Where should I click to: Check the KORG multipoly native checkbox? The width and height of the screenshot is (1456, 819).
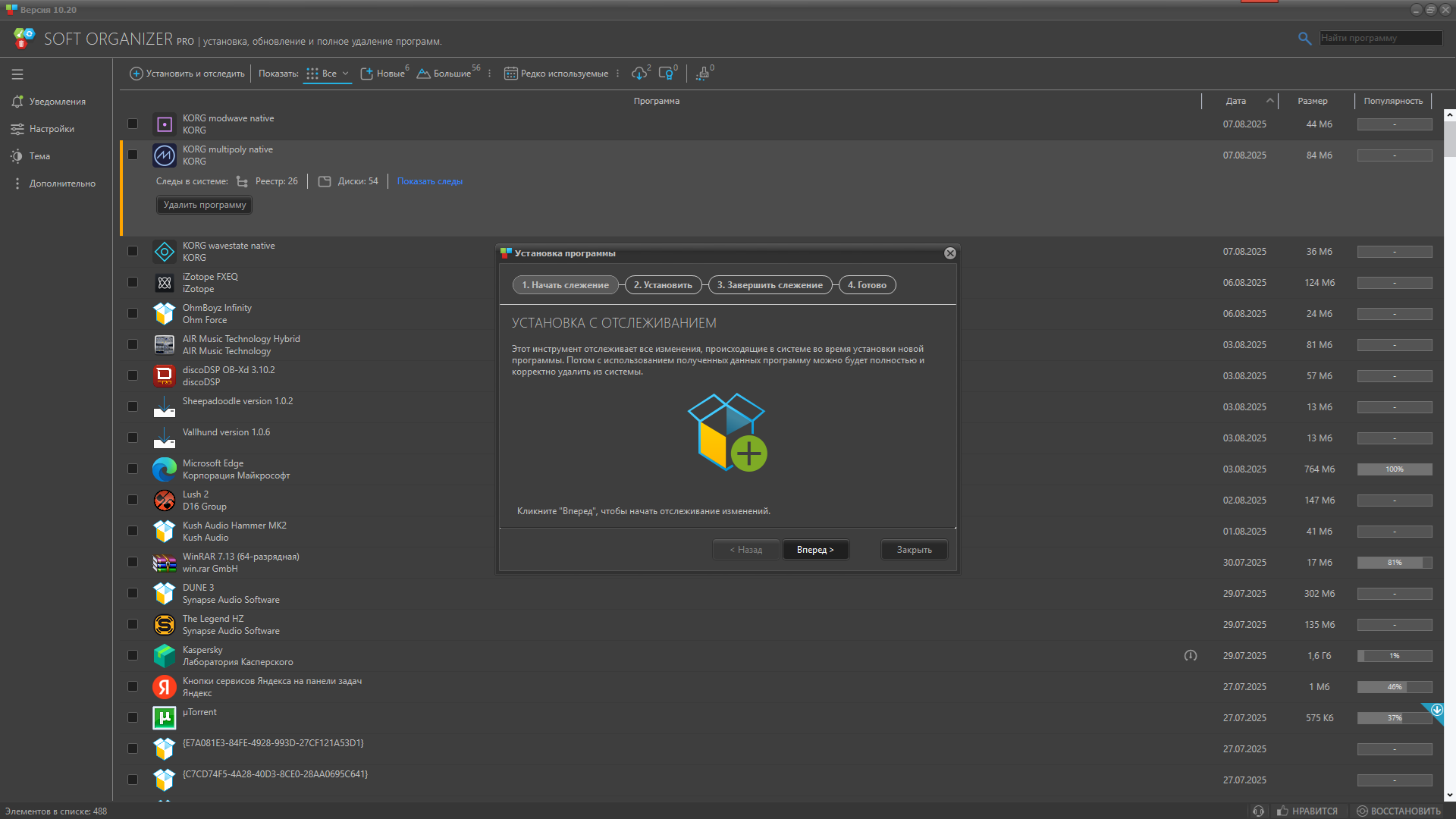coord(133,155)
